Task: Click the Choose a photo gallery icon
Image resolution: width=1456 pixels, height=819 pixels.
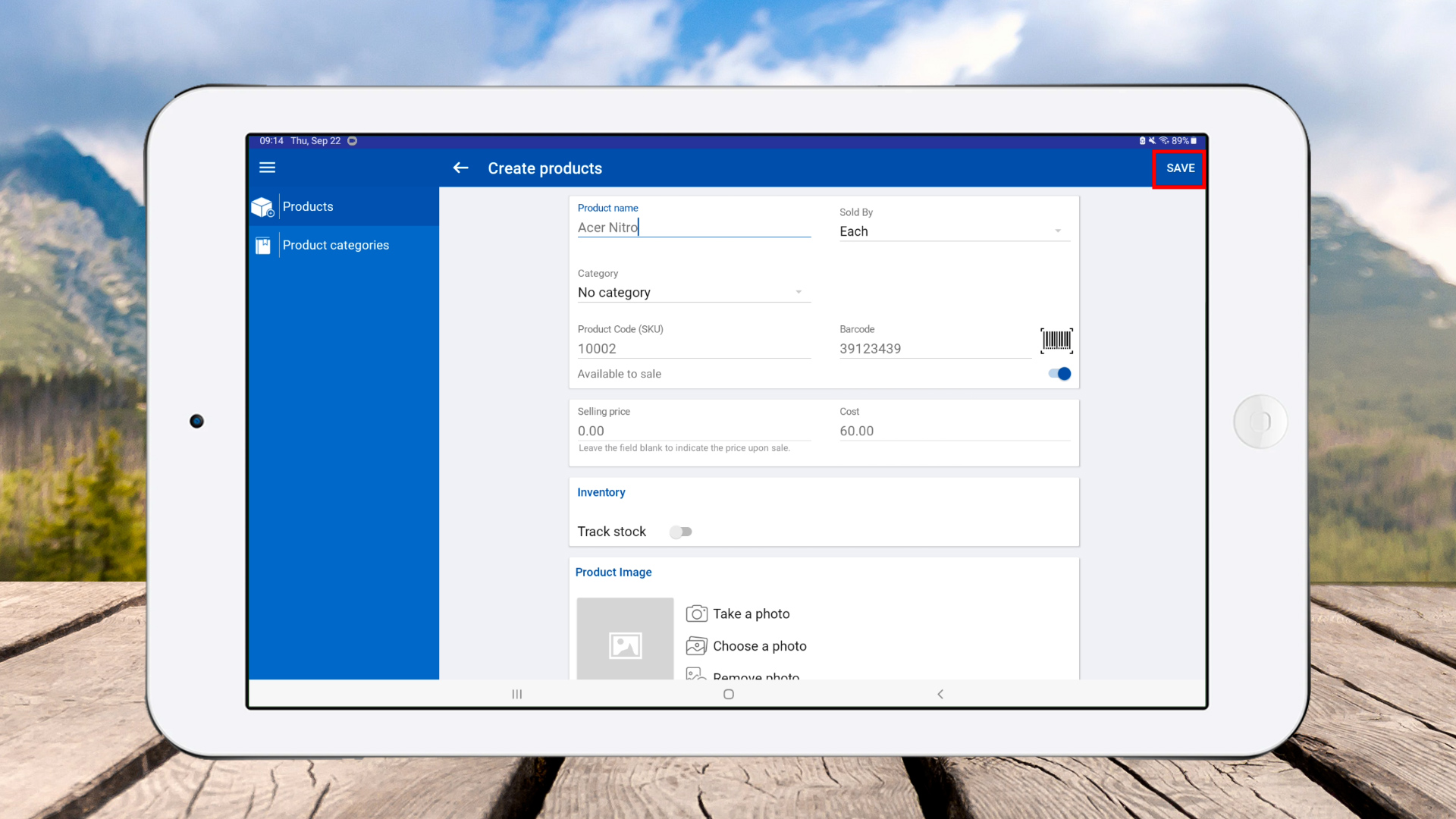Action: point(696,646)
